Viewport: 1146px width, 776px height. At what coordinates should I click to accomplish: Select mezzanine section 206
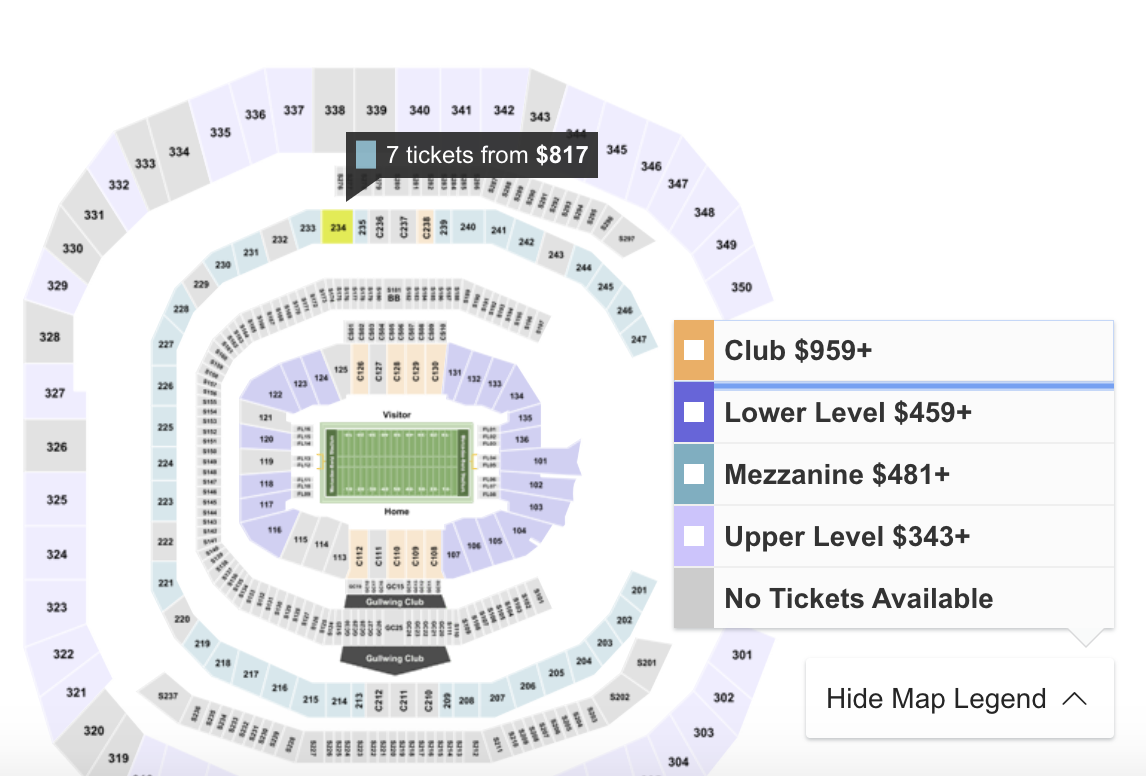point(528,686)
